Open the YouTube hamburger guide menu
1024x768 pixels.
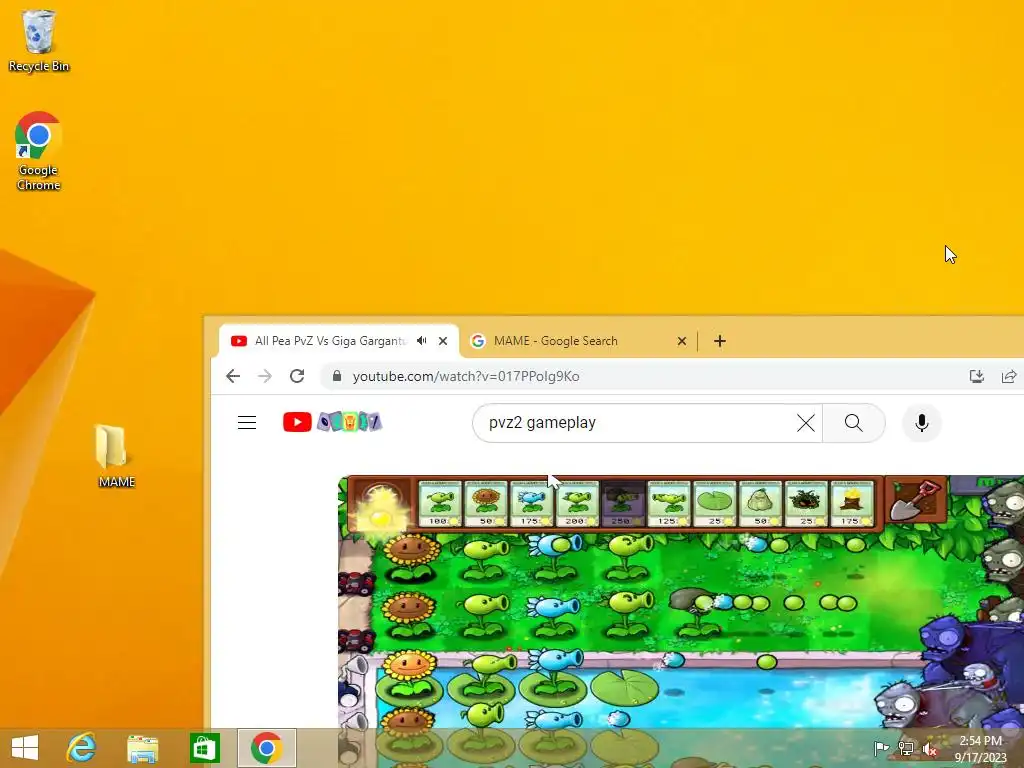click(247, 423)
